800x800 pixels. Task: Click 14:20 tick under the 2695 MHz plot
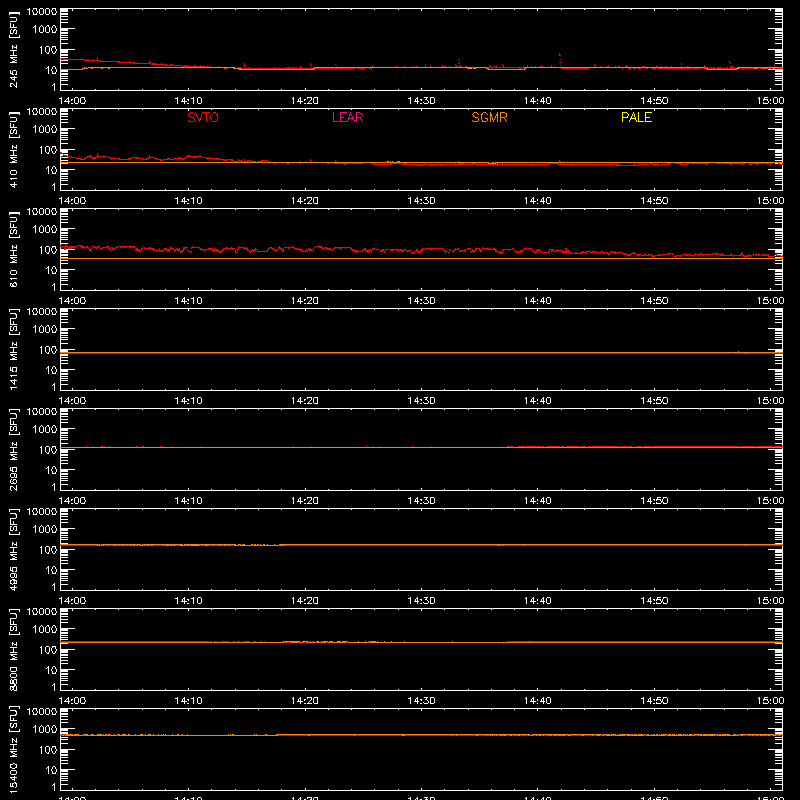(x=305, y=501)
